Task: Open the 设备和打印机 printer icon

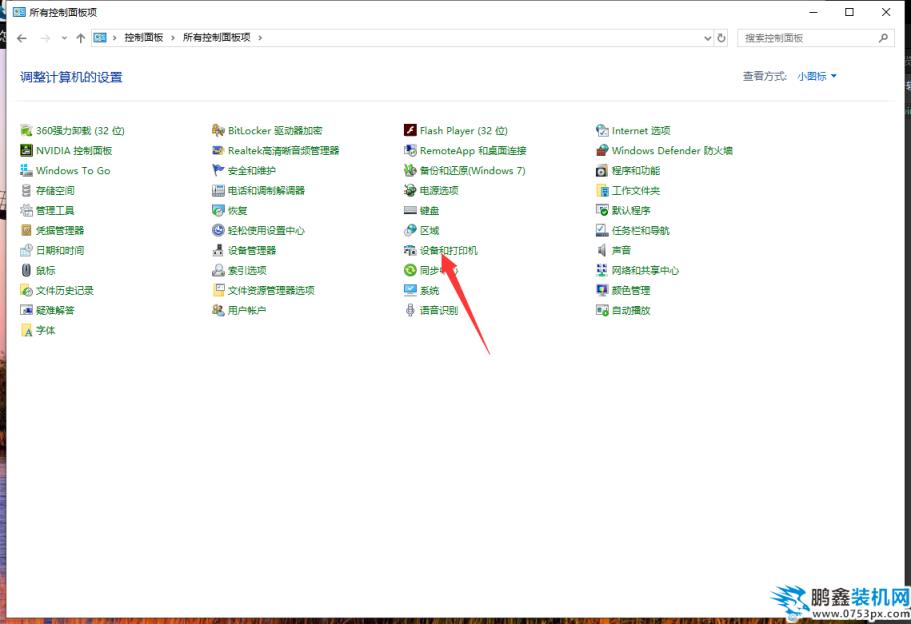Action: point(410,250)
